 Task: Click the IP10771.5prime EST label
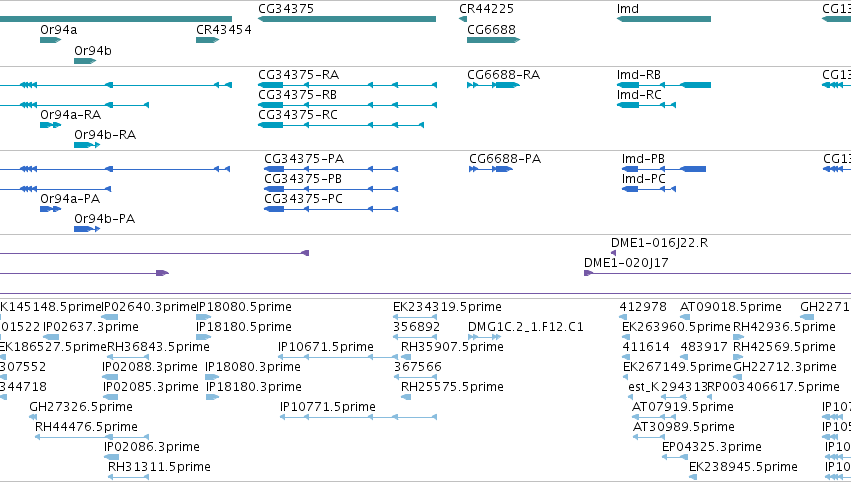point(328,408)
